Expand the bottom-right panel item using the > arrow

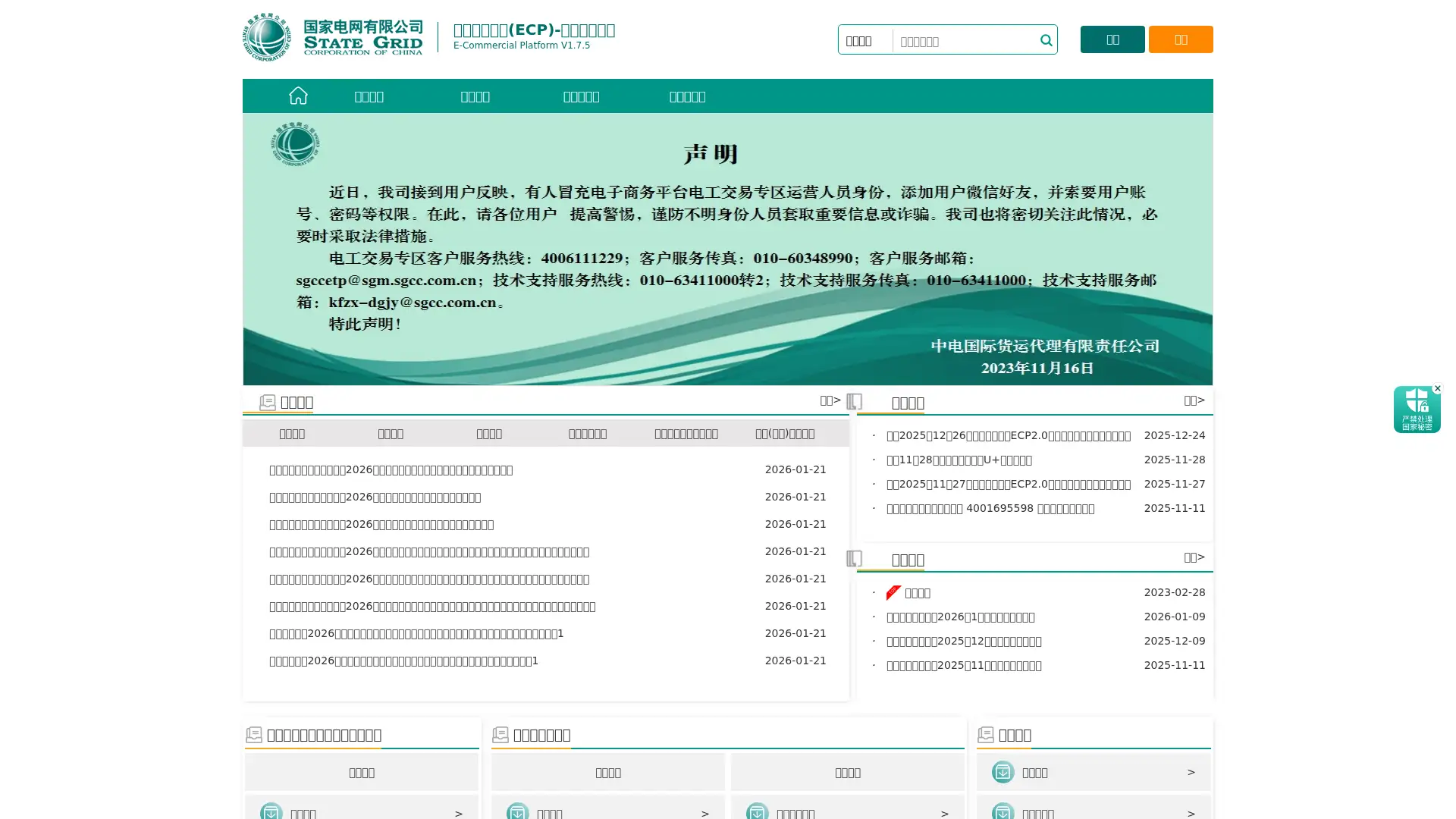click(1191, 772)
